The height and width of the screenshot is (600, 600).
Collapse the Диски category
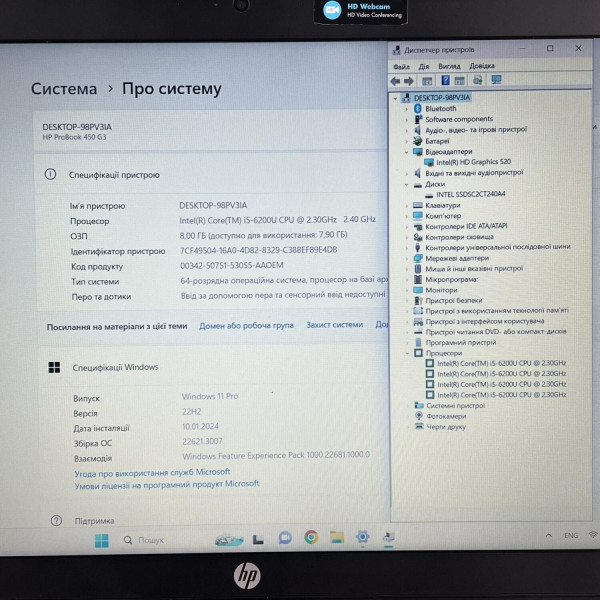tap(406, 184)
